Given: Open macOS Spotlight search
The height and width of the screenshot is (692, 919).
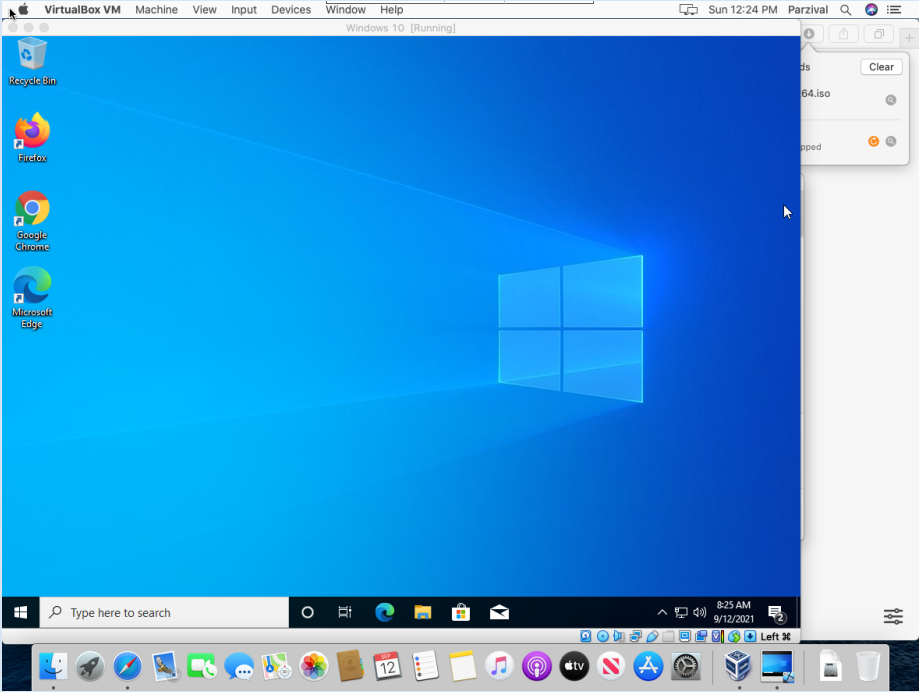Looking at the screenshot, I should (845, 9).
